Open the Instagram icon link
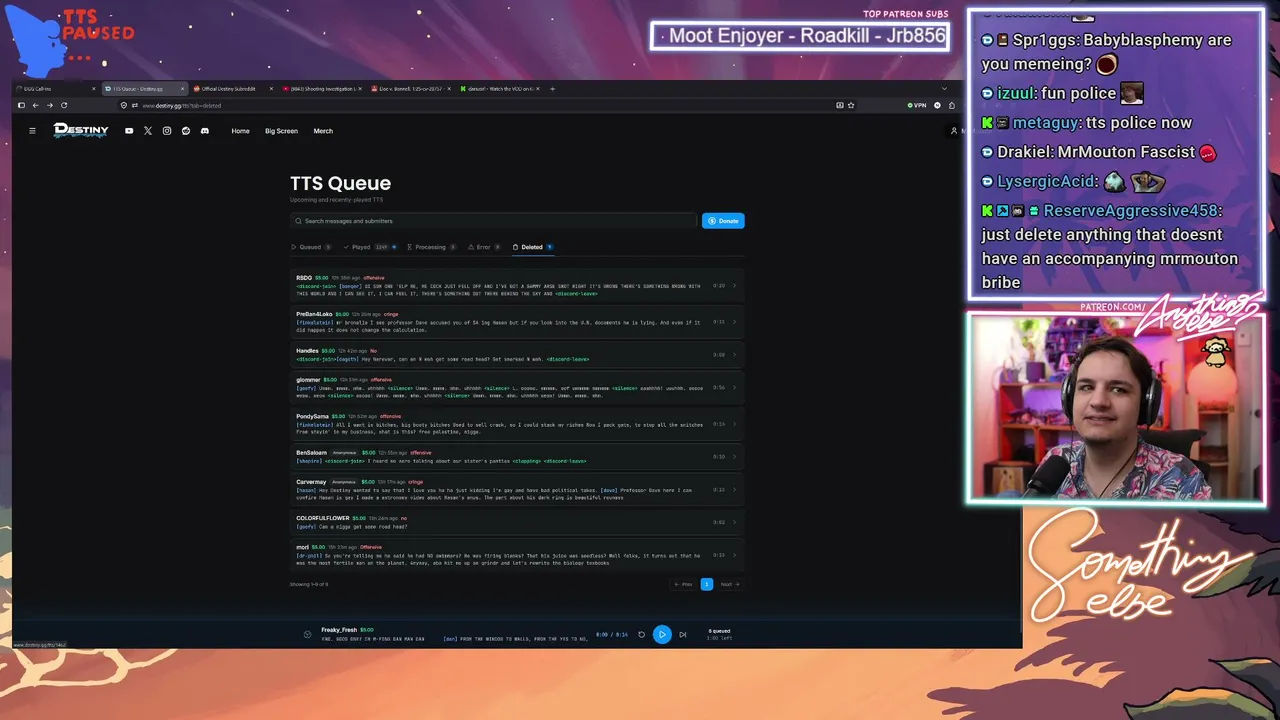1280x720 pixels. click(167, 131)
